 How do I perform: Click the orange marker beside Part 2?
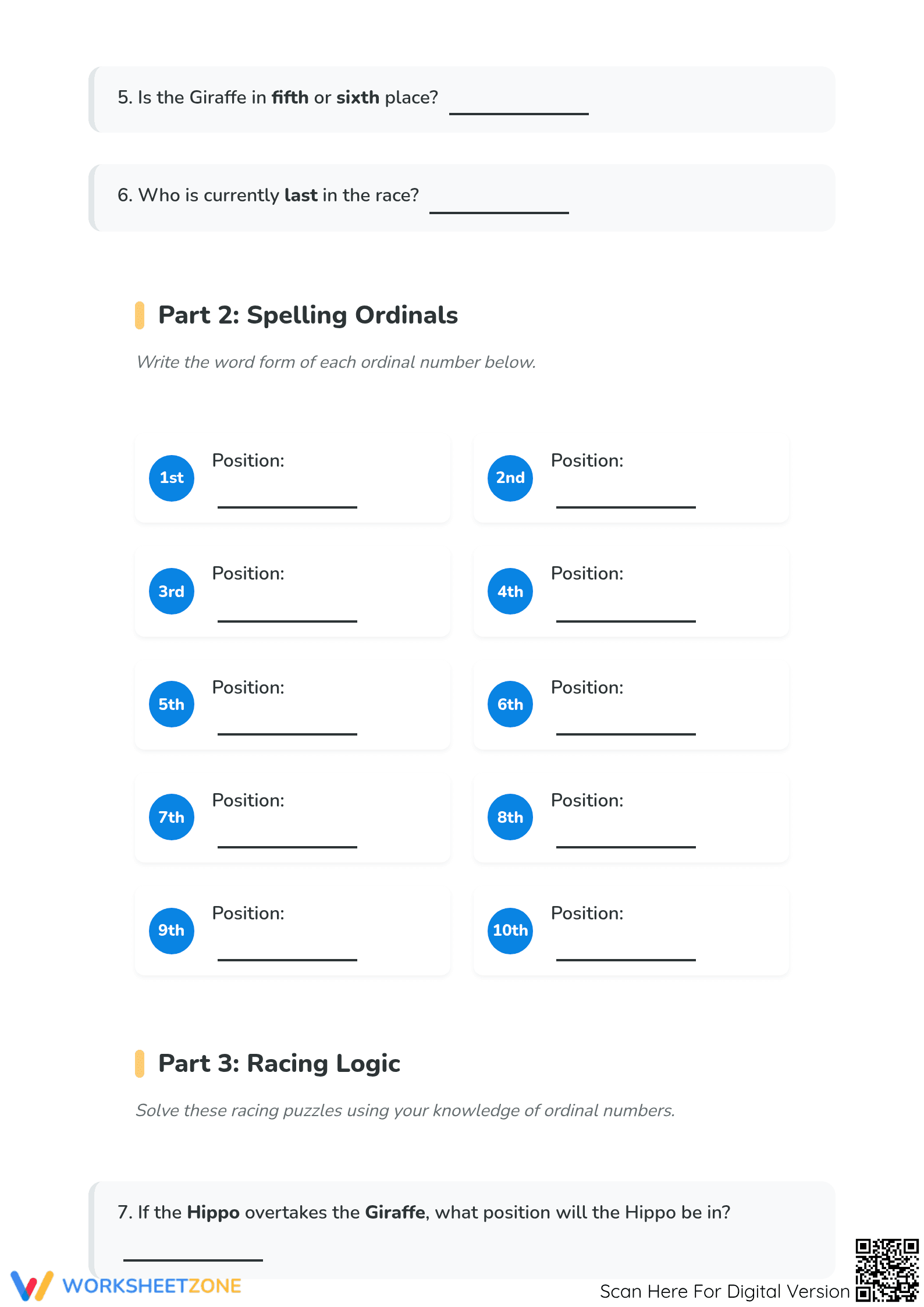(140, 315)
